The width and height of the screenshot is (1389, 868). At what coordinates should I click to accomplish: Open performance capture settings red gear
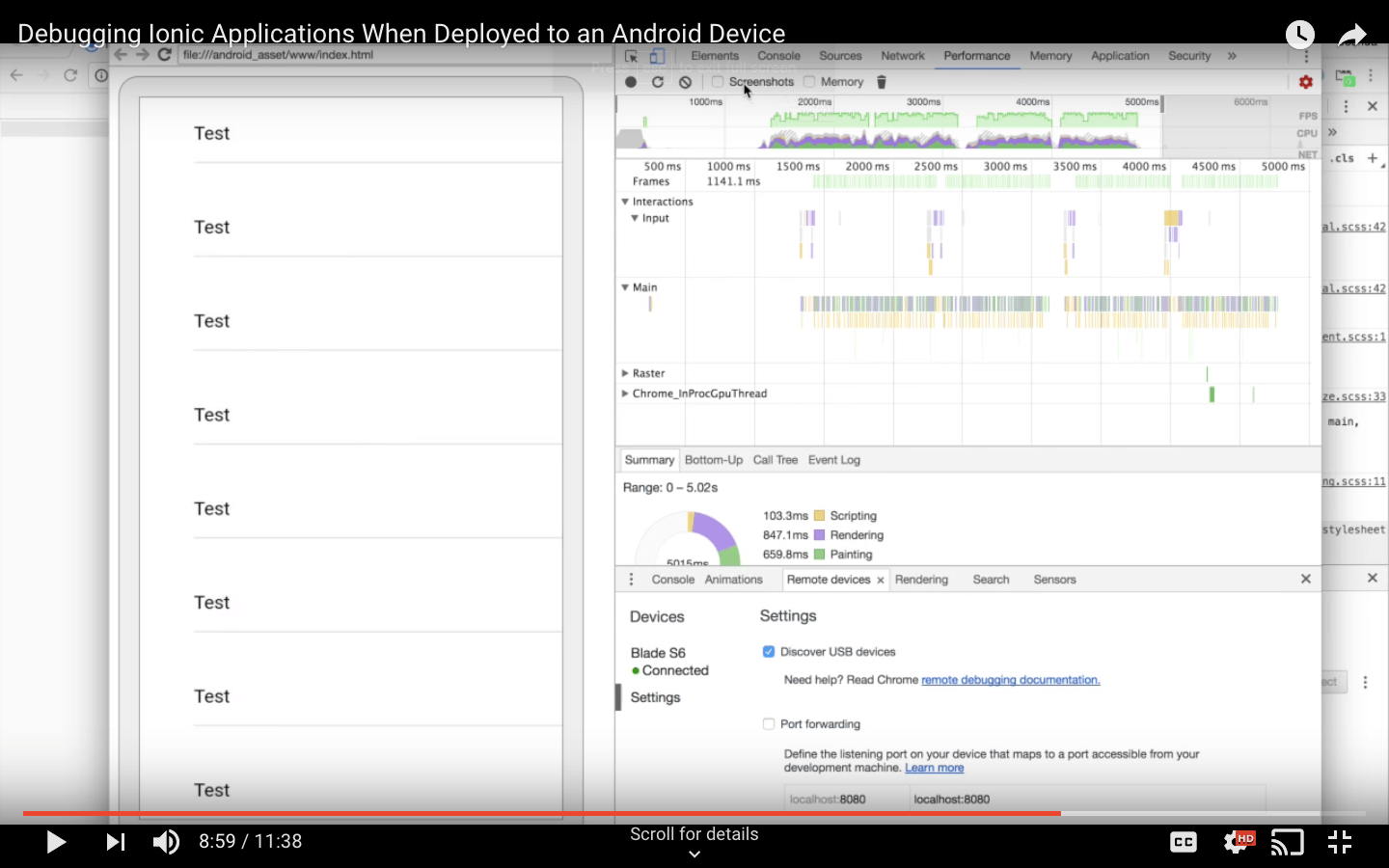click(x=1306, y=82)
